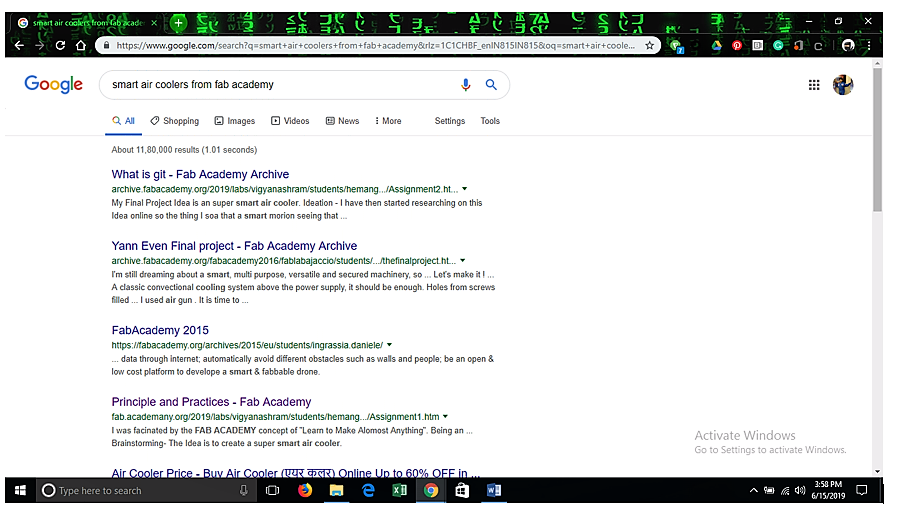Open the Google Drive extension

tap(716, 45)
